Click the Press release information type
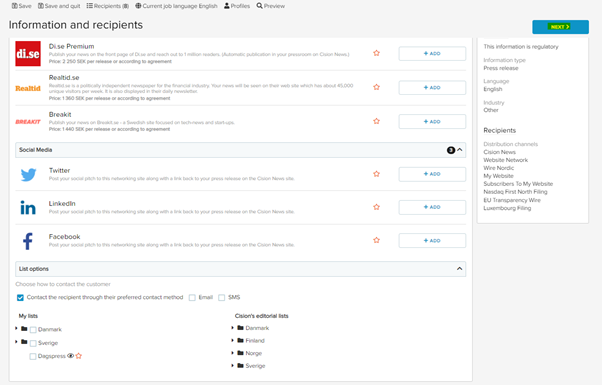This screenshot has width=602, height=385. click(x=501, y=68)
